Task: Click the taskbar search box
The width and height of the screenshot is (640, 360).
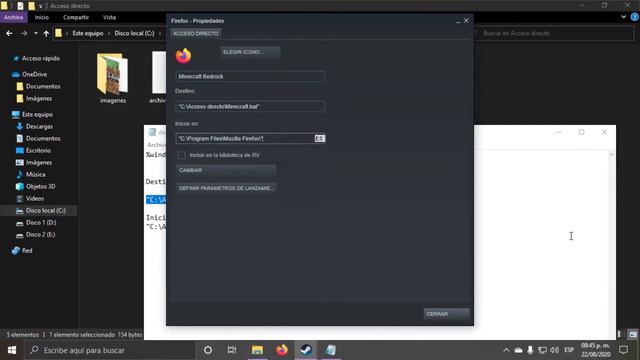Action: 110,350
